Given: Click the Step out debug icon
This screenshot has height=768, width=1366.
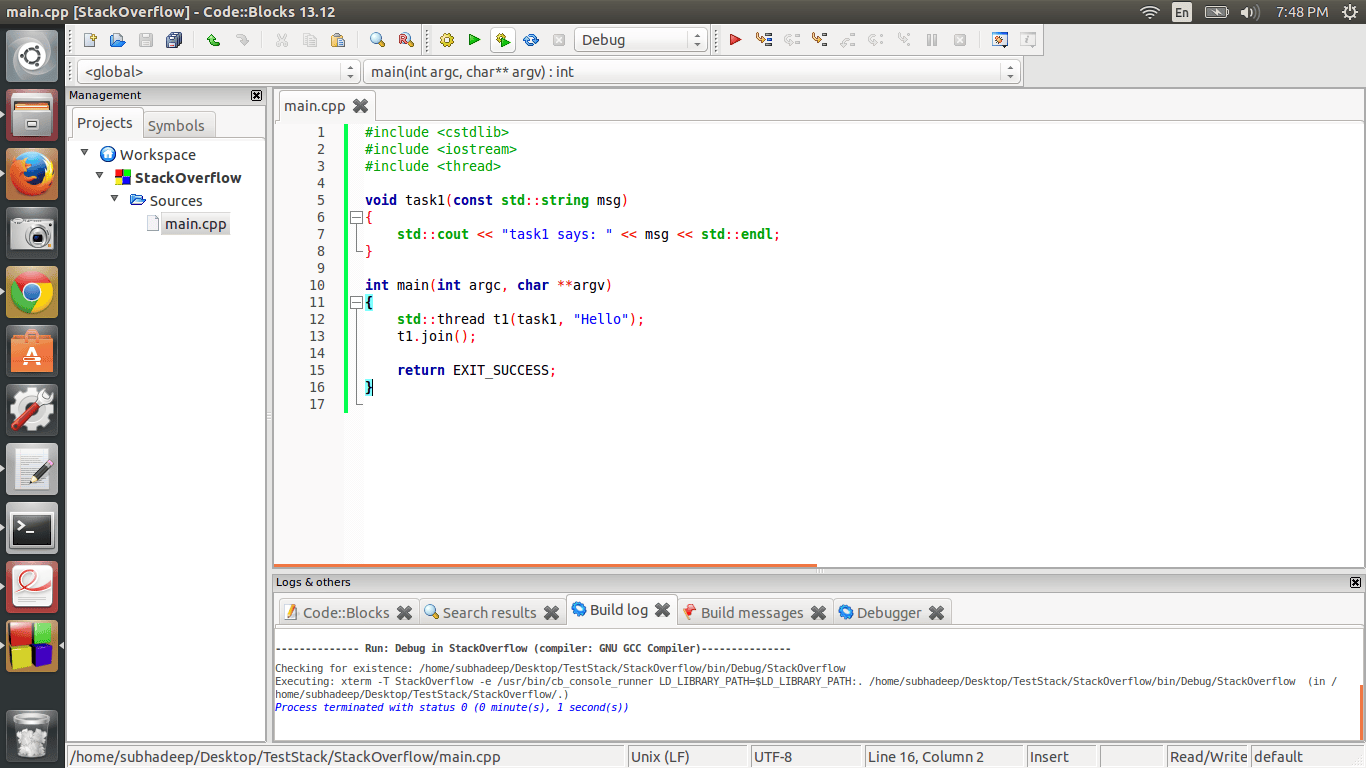Looking at the screenshot, I should 848,40.
